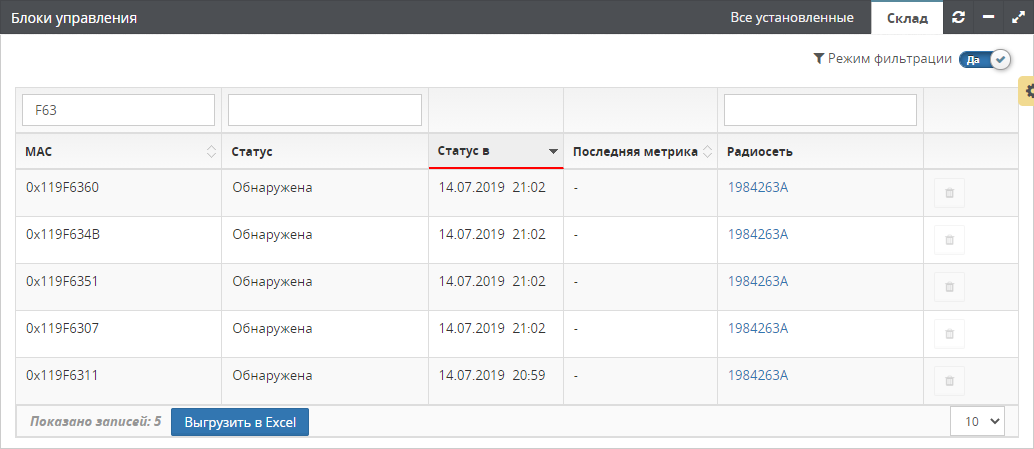
Task: Click the Статус filter input field
Action: tap(325, 110)
